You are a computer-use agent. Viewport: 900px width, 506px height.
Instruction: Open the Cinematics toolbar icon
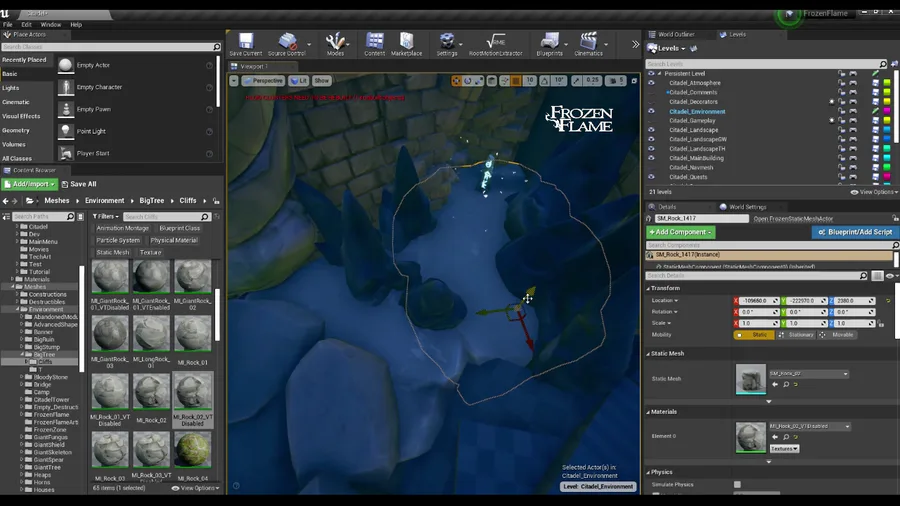coord(588,44)
